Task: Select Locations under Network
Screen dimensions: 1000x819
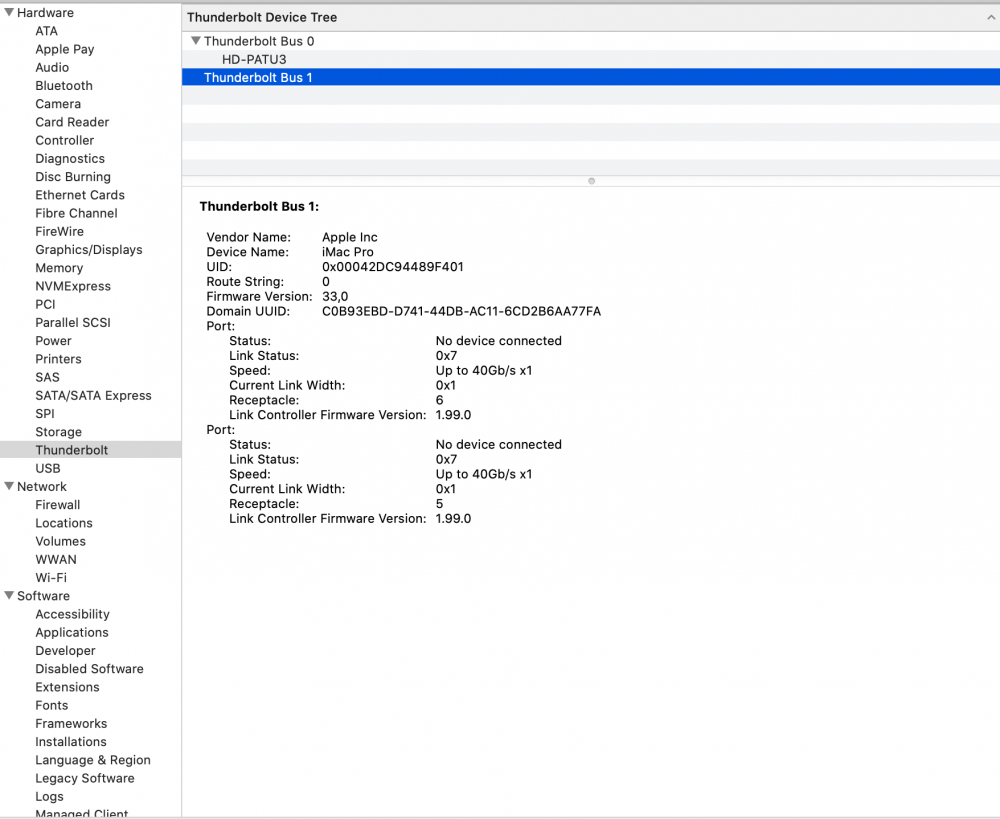Action: coord(64,523)
